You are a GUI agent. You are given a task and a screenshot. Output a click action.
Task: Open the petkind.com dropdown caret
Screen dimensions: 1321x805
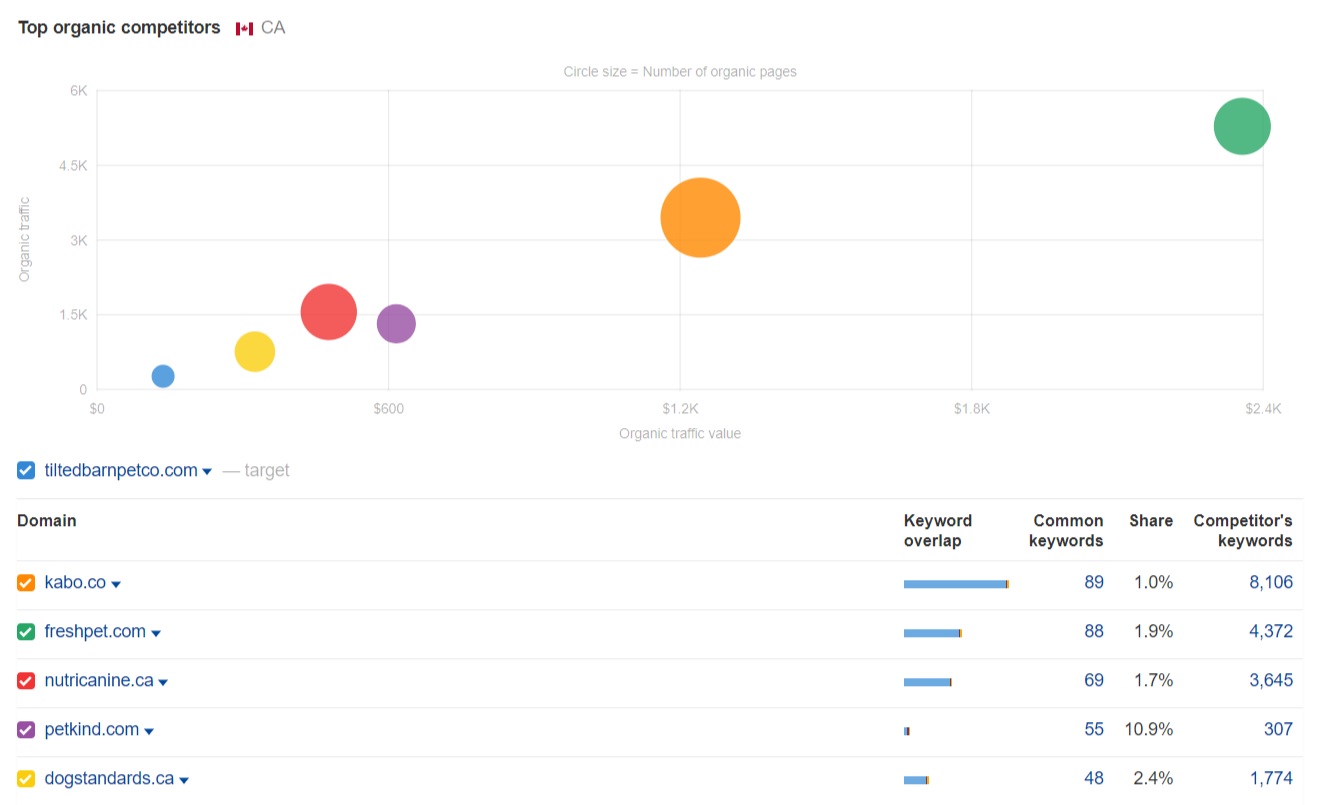[149, 732]
